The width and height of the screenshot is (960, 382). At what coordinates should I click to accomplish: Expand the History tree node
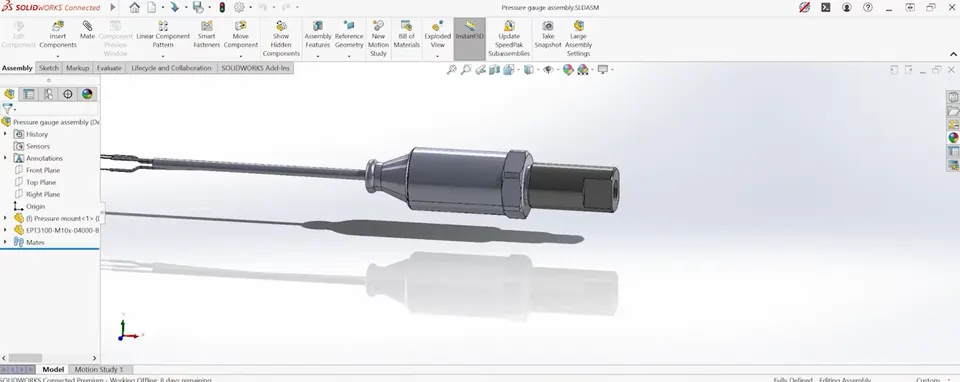point(6,134)
